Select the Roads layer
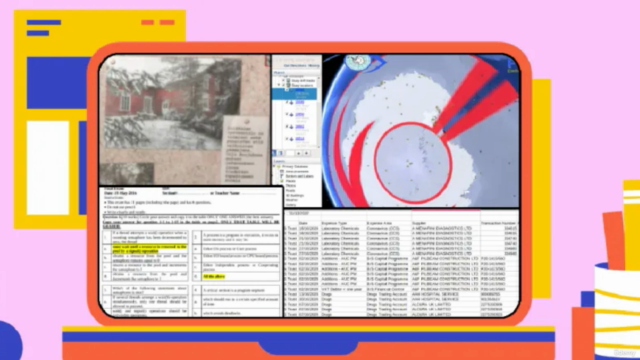The image size is (640, 360). click(x=290, y=191)
